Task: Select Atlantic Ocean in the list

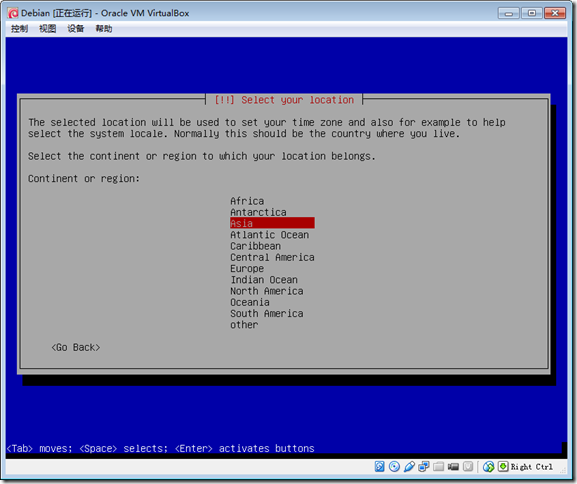Action: pos(269,235)
